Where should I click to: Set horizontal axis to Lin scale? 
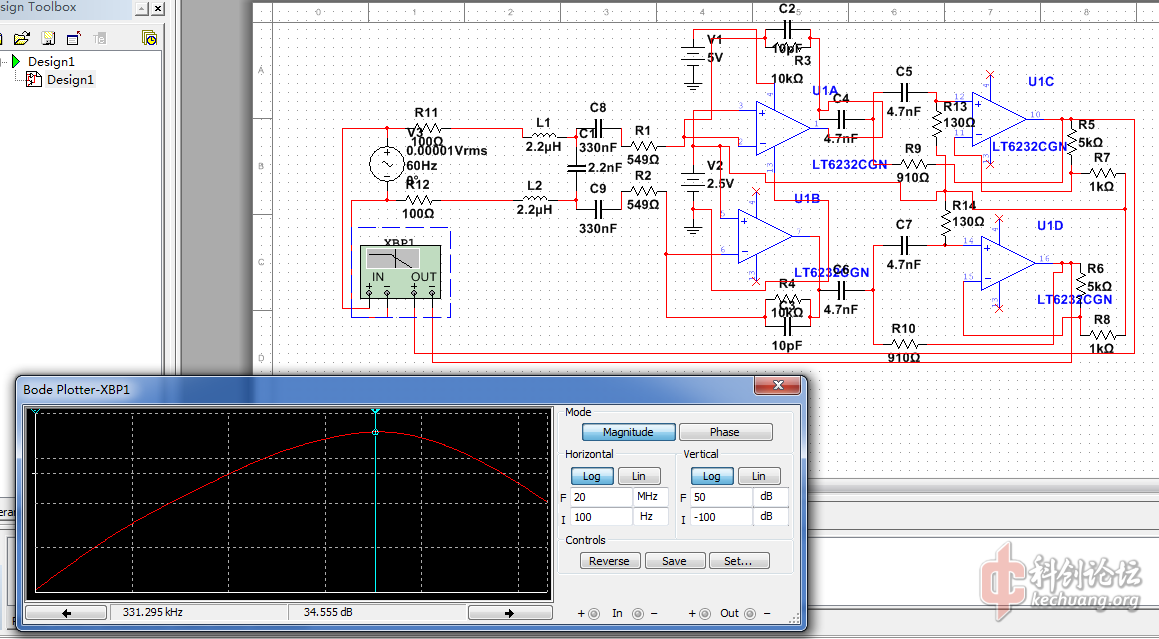(639, 476)
